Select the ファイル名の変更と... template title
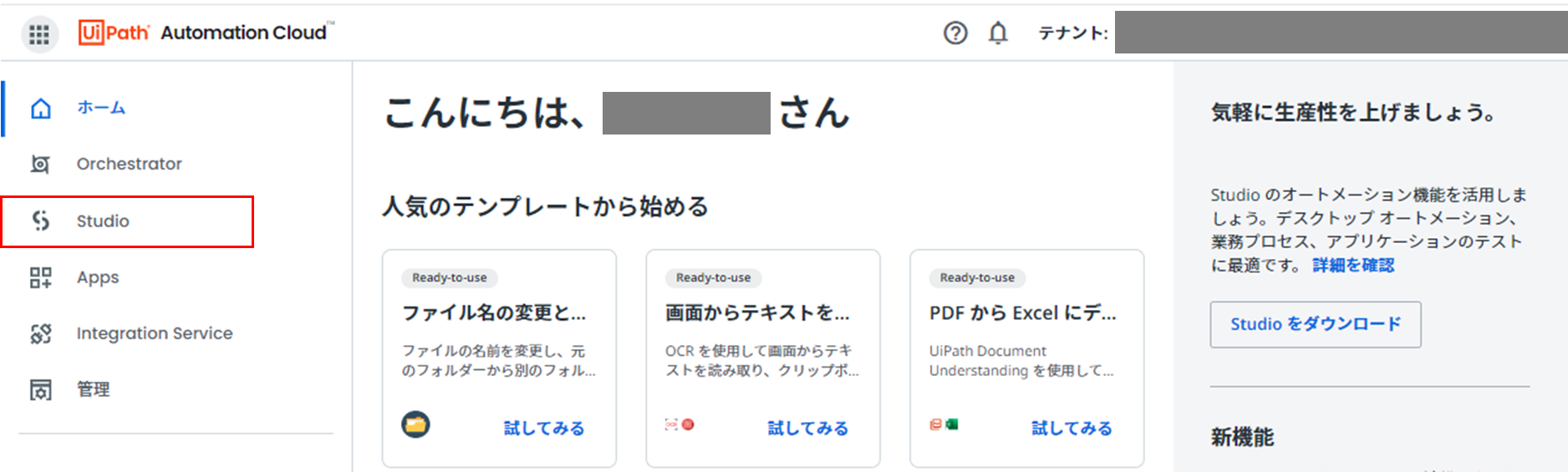 pyautogui.click(x=494, y=313)
